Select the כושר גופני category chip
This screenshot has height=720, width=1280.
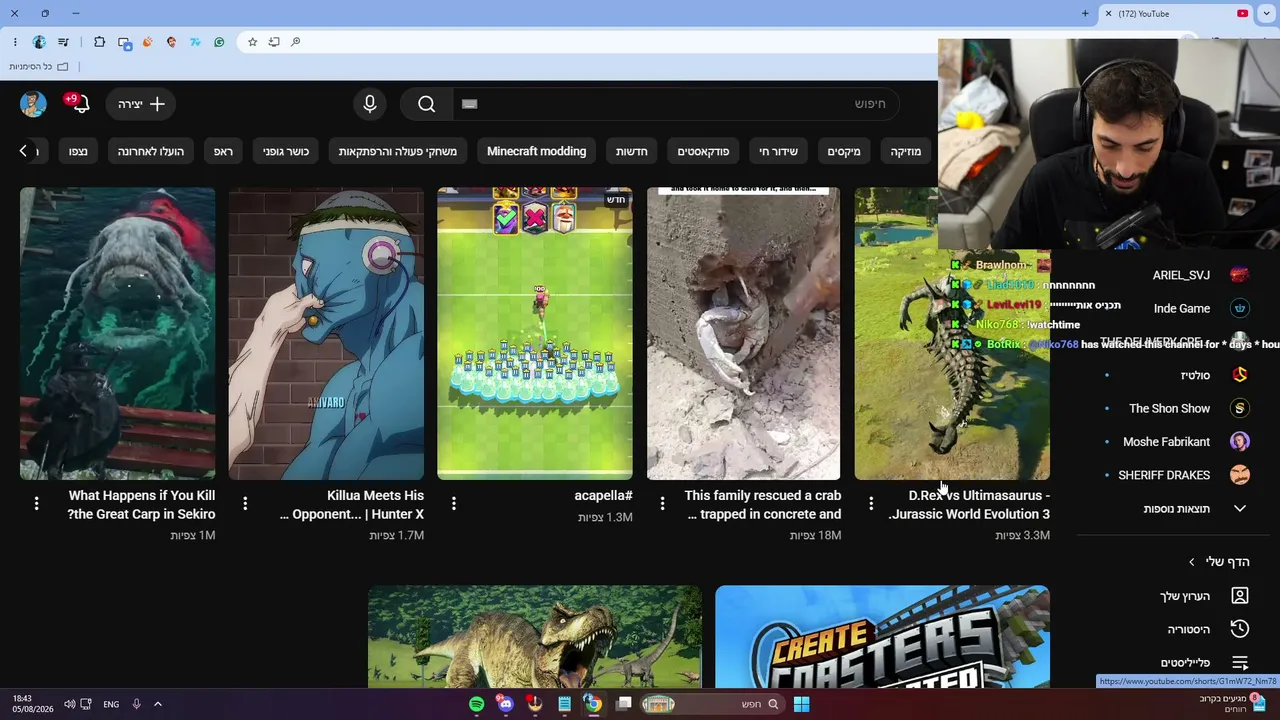286,151
